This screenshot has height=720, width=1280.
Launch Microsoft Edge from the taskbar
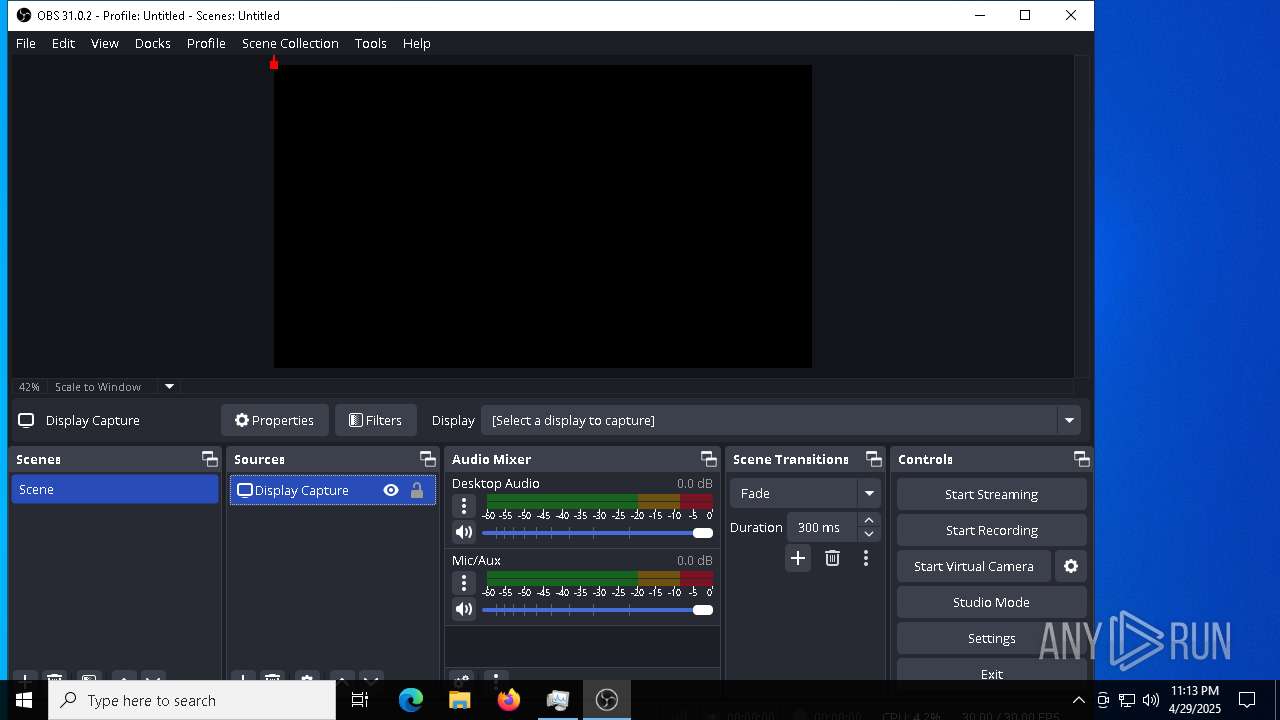click(x=411, y=700)
